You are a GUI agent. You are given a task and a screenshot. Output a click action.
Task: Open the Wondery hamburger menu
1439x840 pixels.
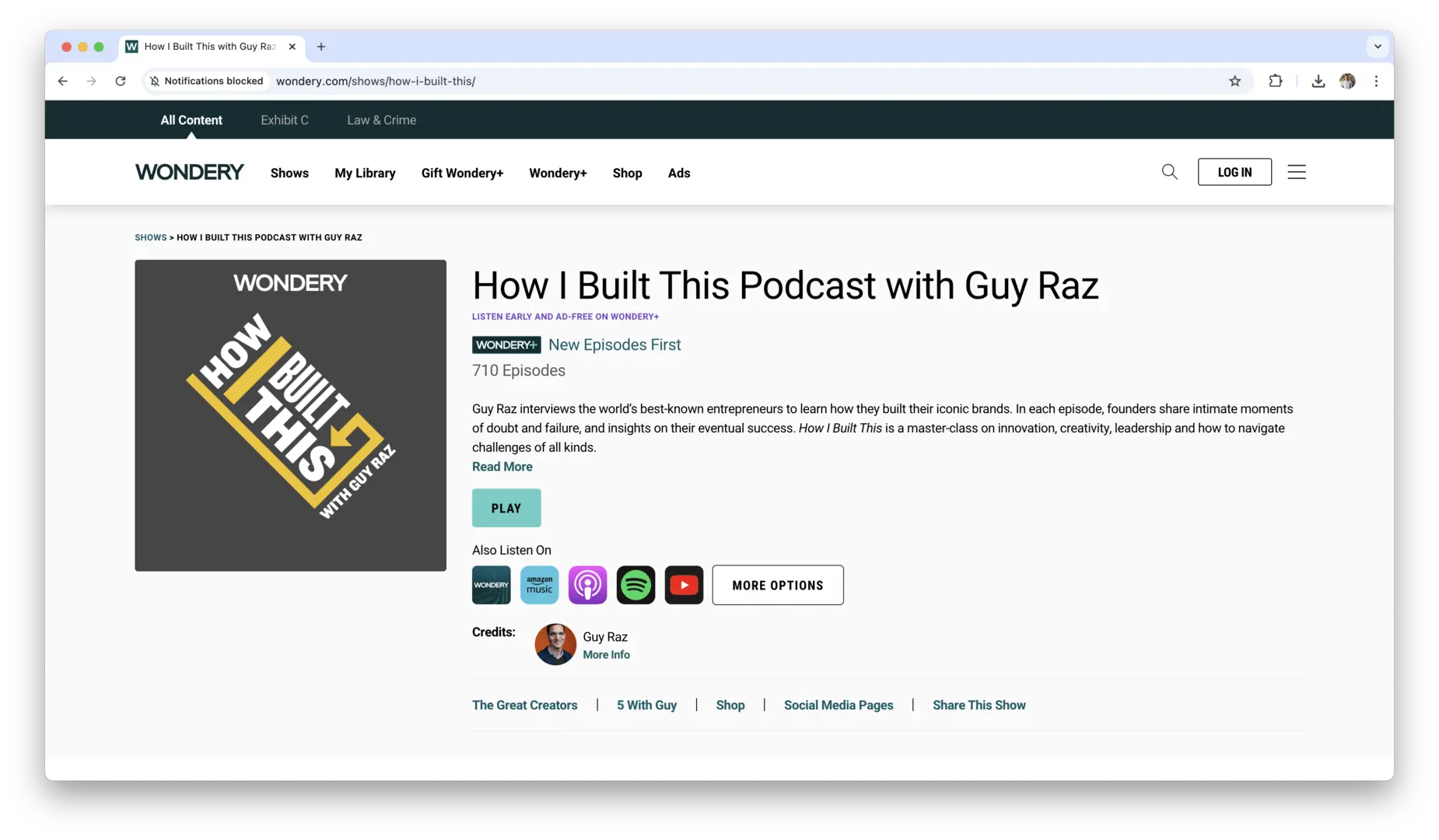1297,172
